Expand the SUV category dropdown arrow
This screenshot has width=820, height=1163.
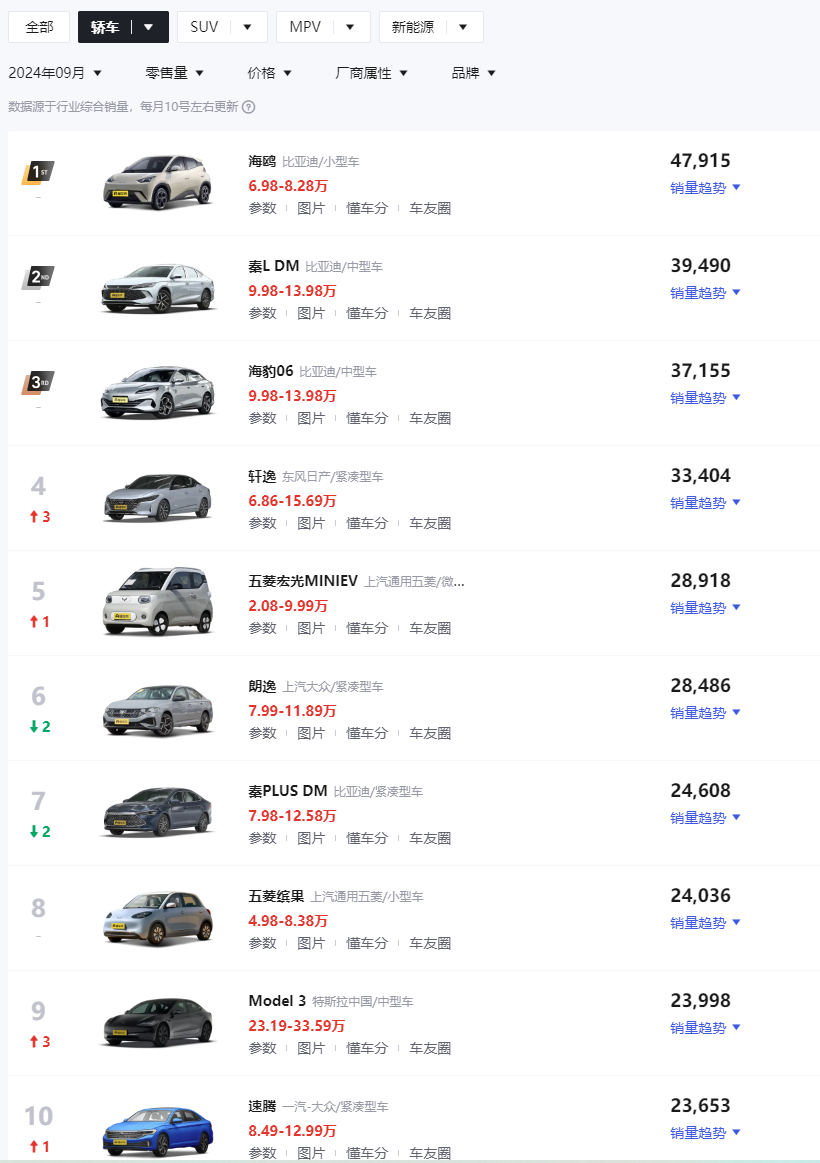click(x=247, y=27)
